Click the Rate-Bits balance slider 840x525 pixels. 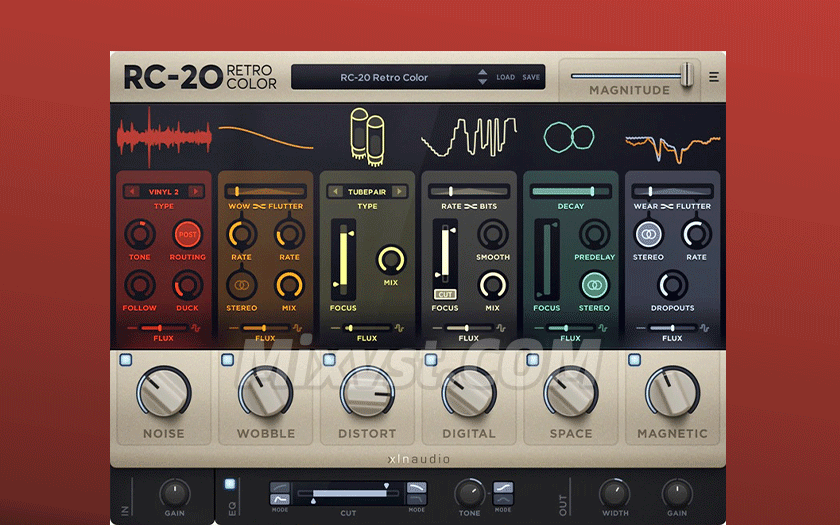(x=469, y=191)
